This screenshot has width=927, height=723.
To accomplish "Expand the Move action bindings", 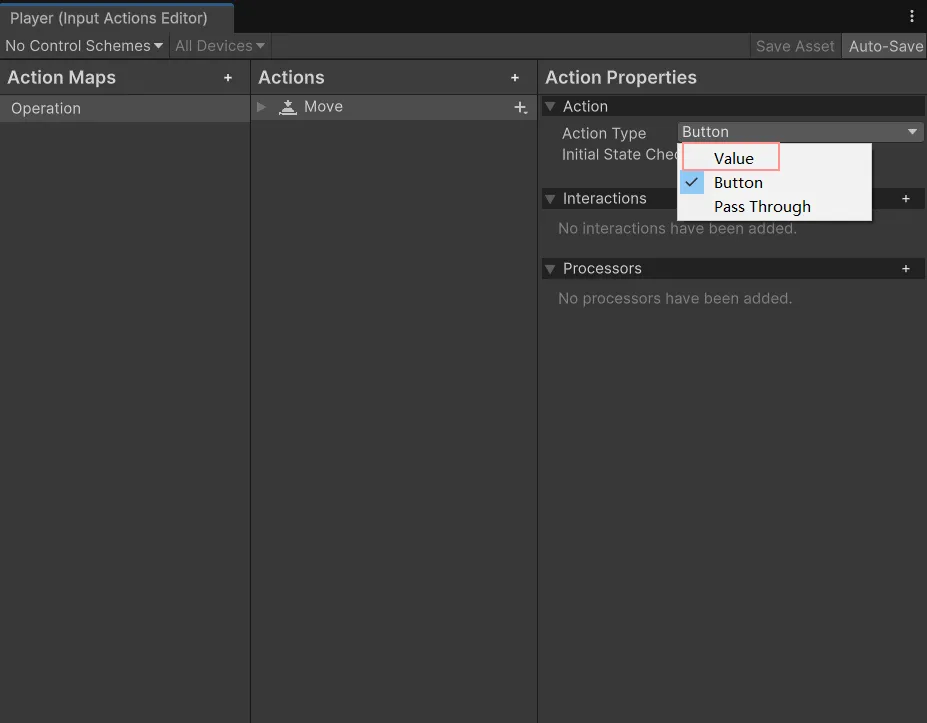I will tap(262, 107).
